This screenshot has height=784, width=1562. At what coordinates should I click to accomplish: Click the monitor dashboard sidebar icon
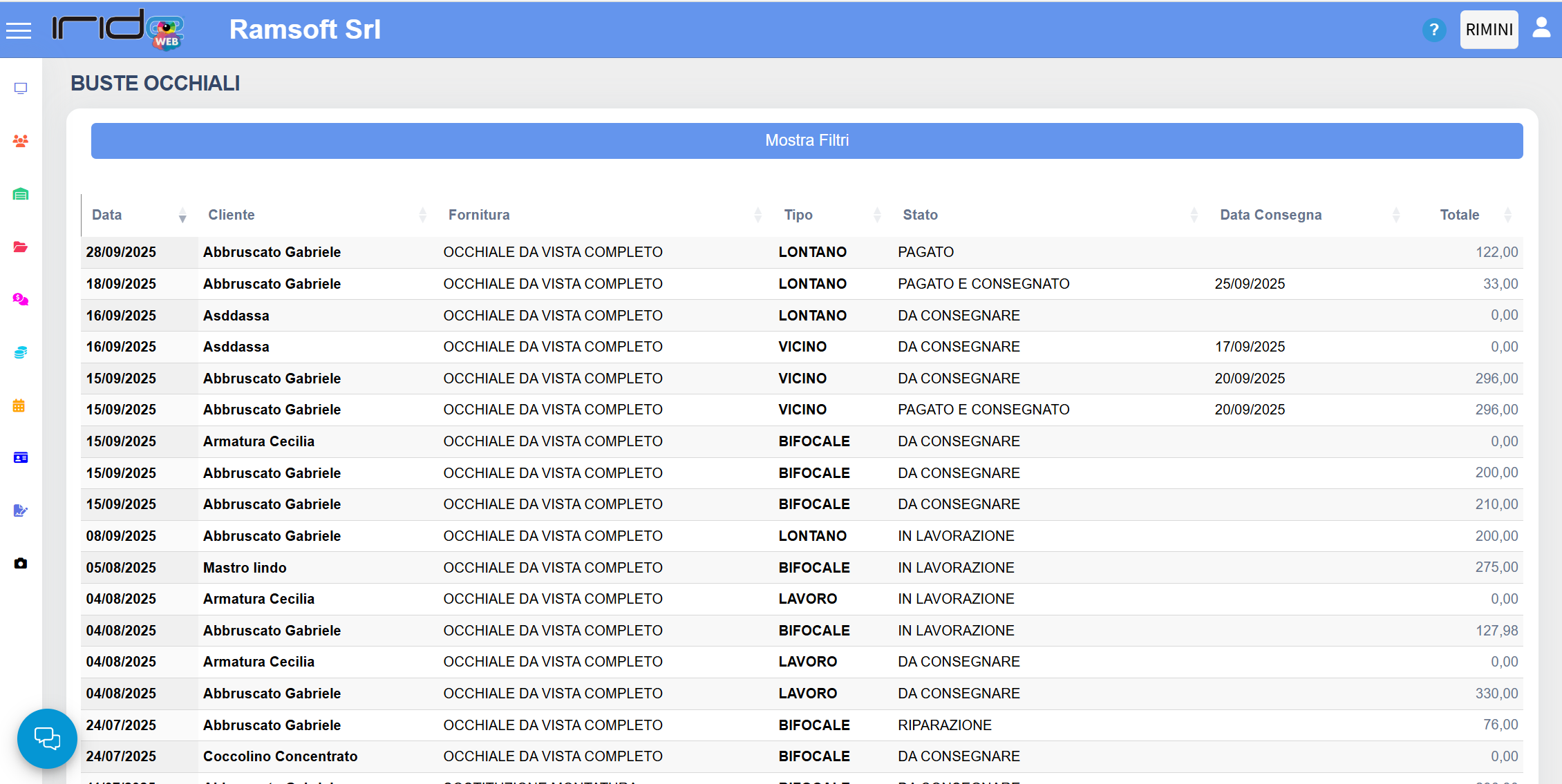point(21,88)
